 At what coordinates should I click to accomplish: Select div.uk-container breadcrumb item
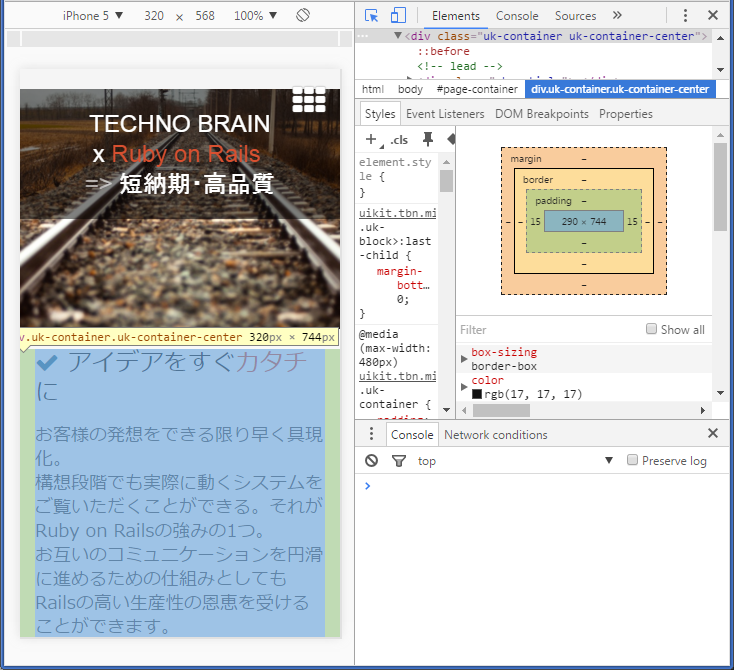(x=620, y=89)
